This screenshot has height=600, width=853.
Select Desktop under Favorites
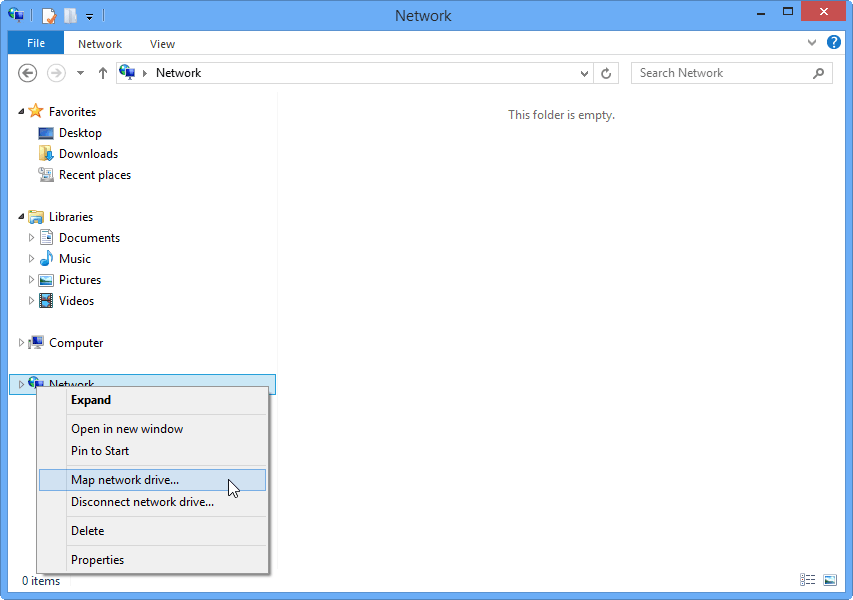click(81, 133)
